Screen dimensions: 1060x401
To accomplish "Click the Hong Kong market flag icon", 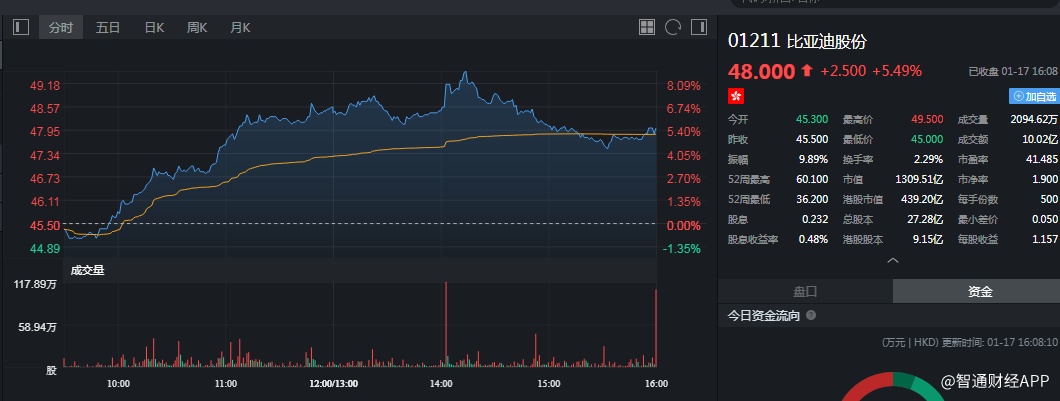I will coord(737,96).
